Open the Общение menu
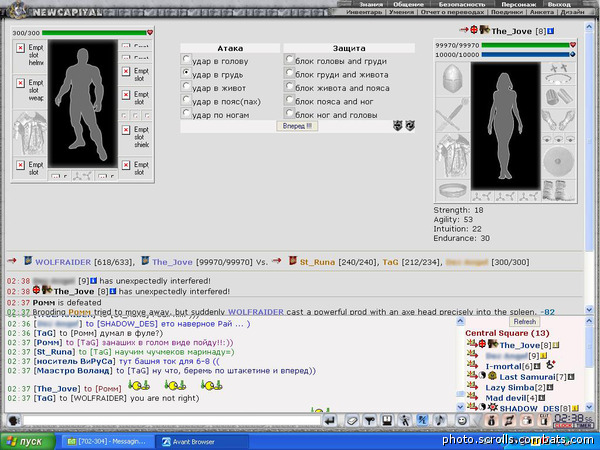 pyautogui.click(x=408, y=5)
